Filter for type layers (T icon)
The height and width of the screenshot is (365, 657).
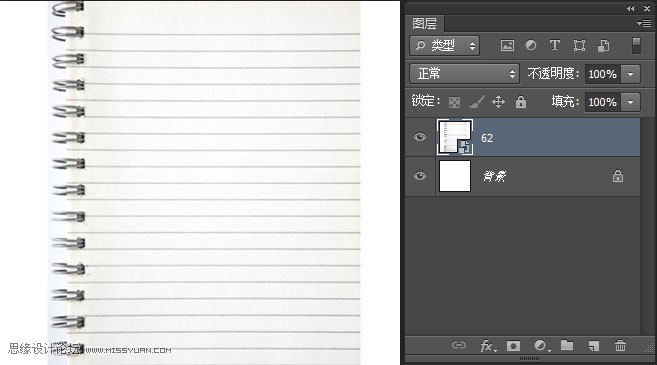pos(555,45)
